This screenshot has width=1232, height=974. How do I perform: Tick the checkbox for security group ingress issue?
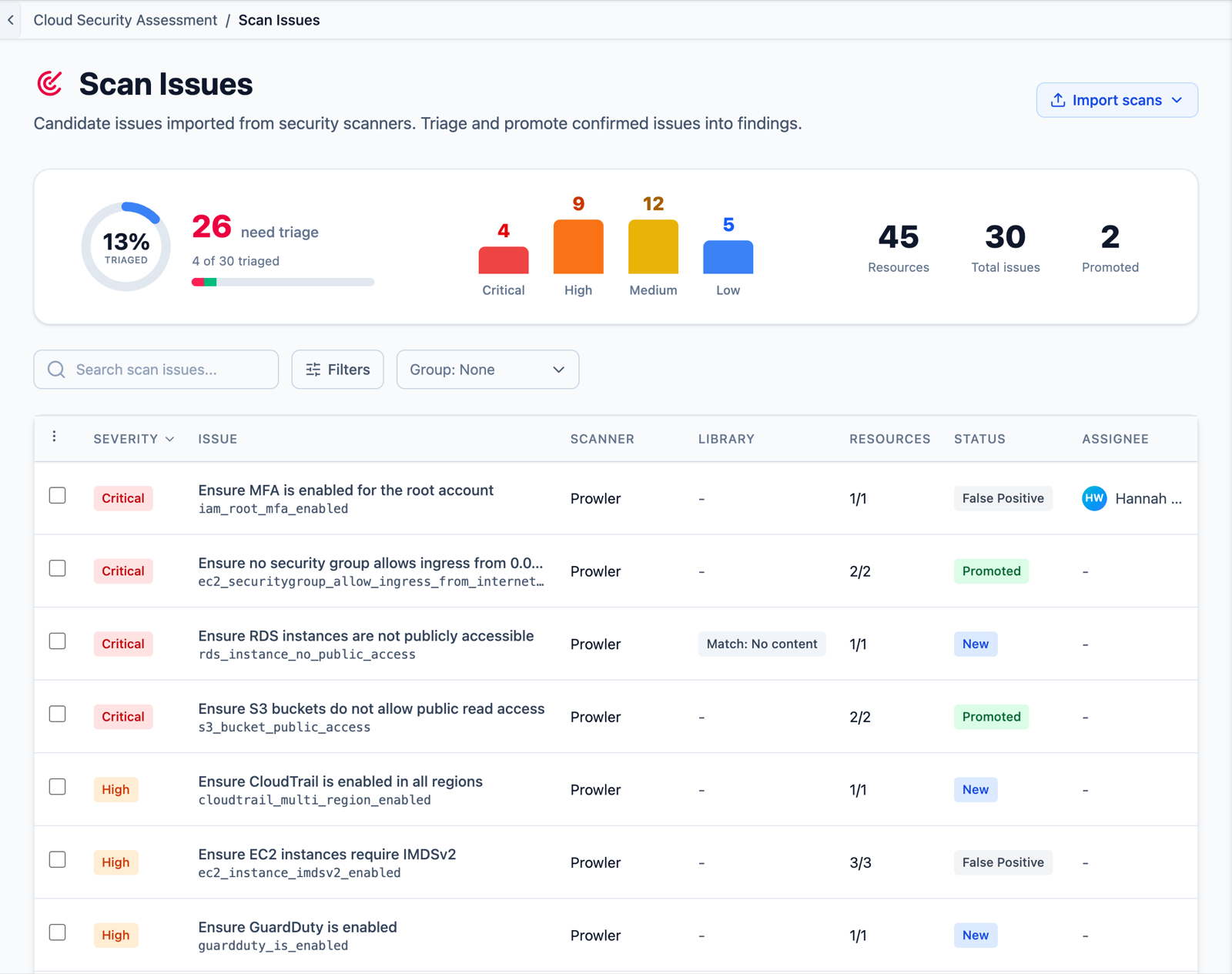coord(58,568)
